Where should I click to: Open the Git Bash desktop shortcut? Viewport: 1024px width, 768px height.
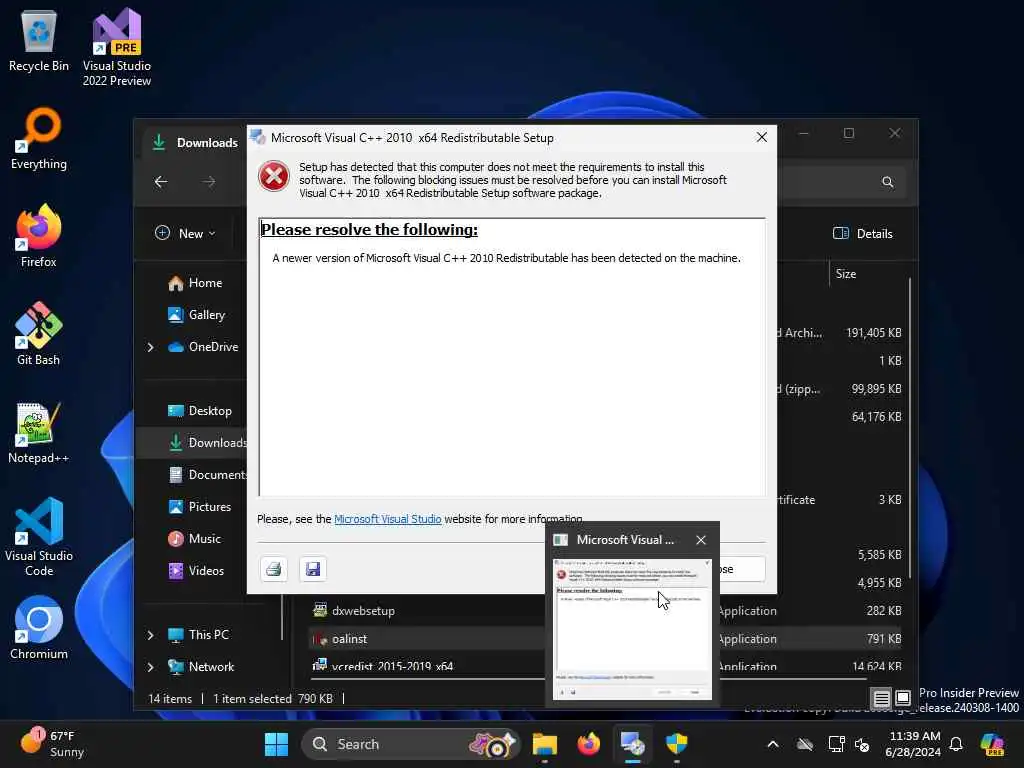39,334
